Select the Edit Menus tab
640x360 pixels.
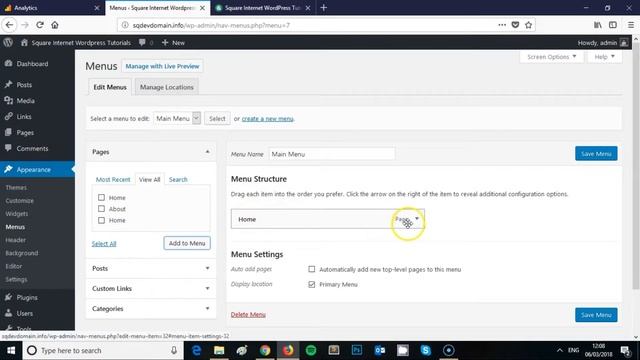click(110, 87)
